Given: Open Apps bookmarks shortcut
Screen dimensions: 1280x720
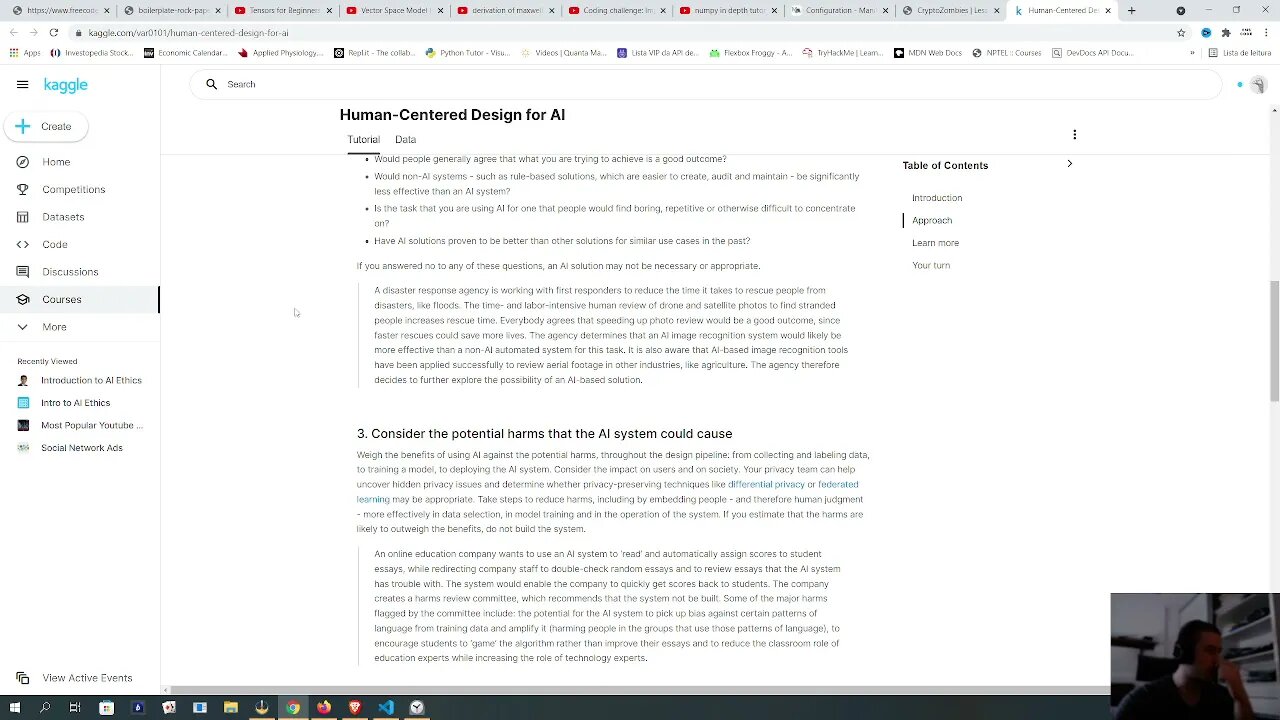Looking at the screenshot, I should coord(25,53).
